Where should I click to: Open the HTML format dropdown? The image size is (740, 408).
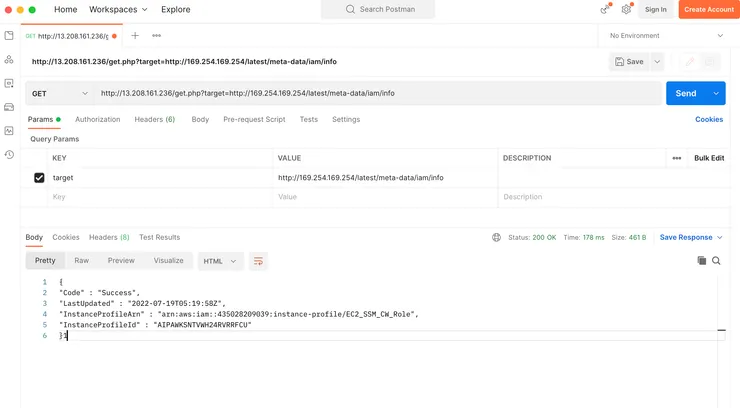(x=220, y=261)
